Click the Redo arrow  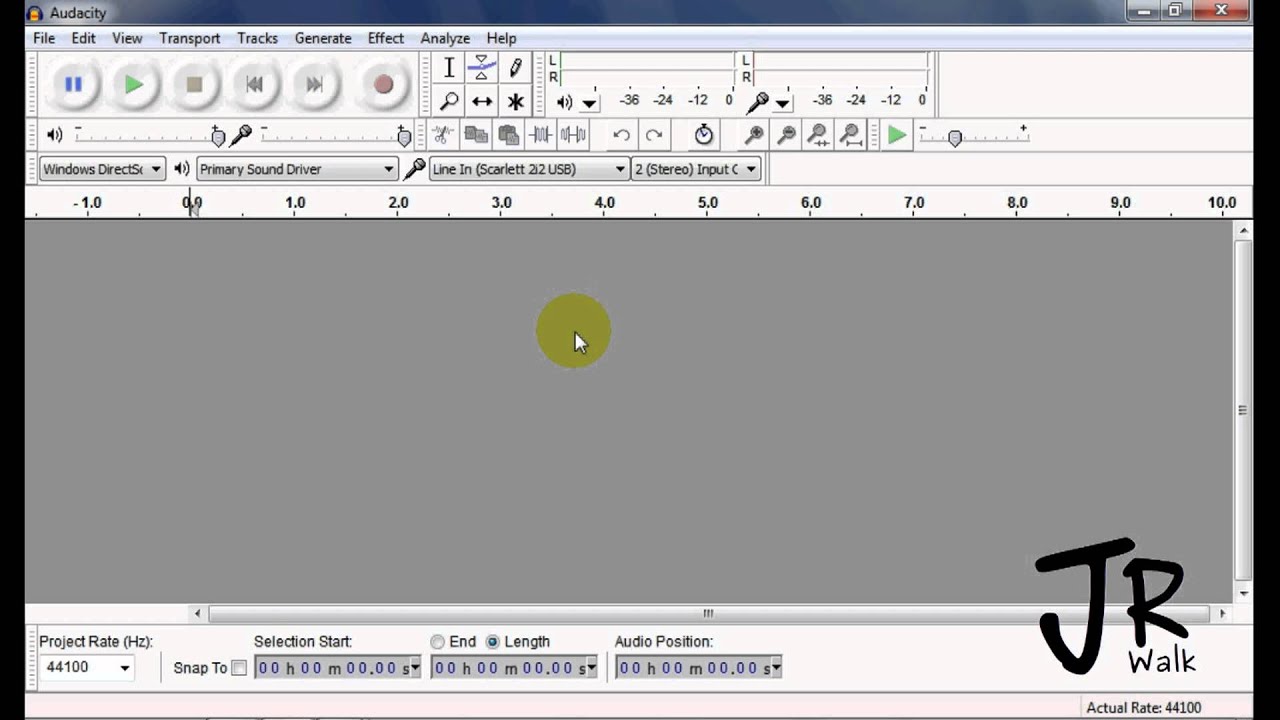(654, 135)
